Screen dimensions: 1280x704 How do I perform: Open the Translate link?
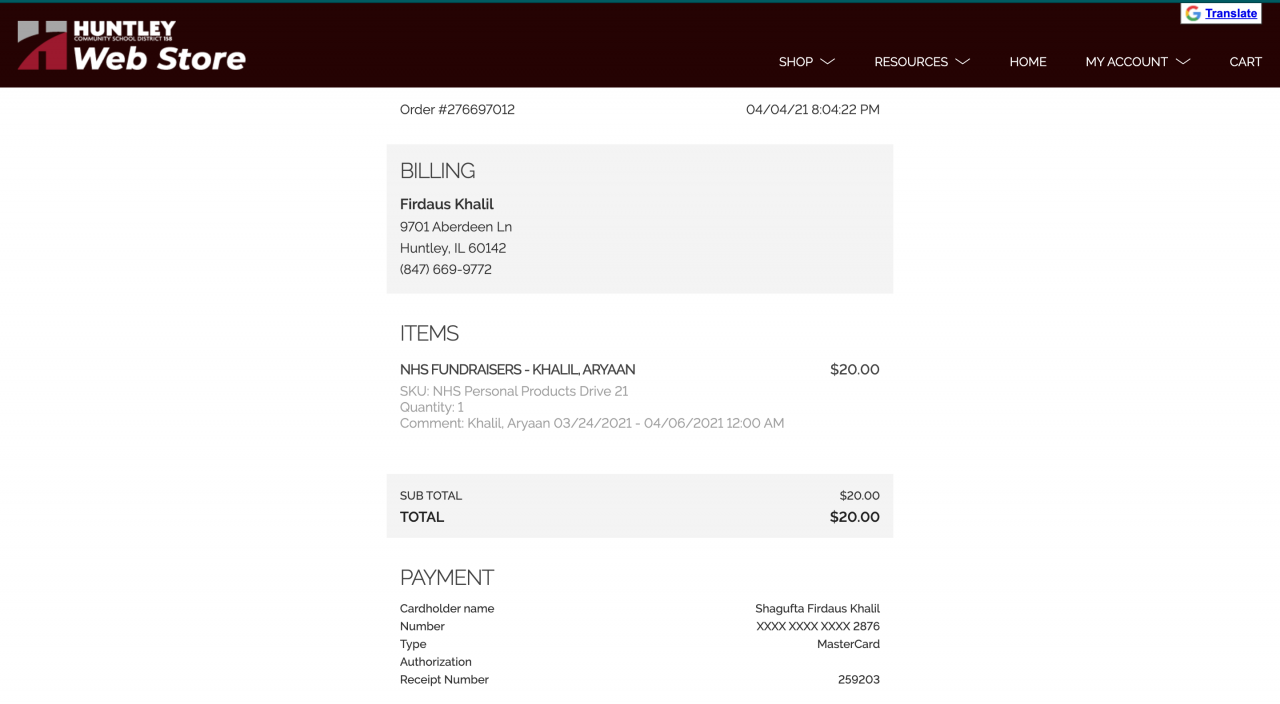coord(1230,14)
